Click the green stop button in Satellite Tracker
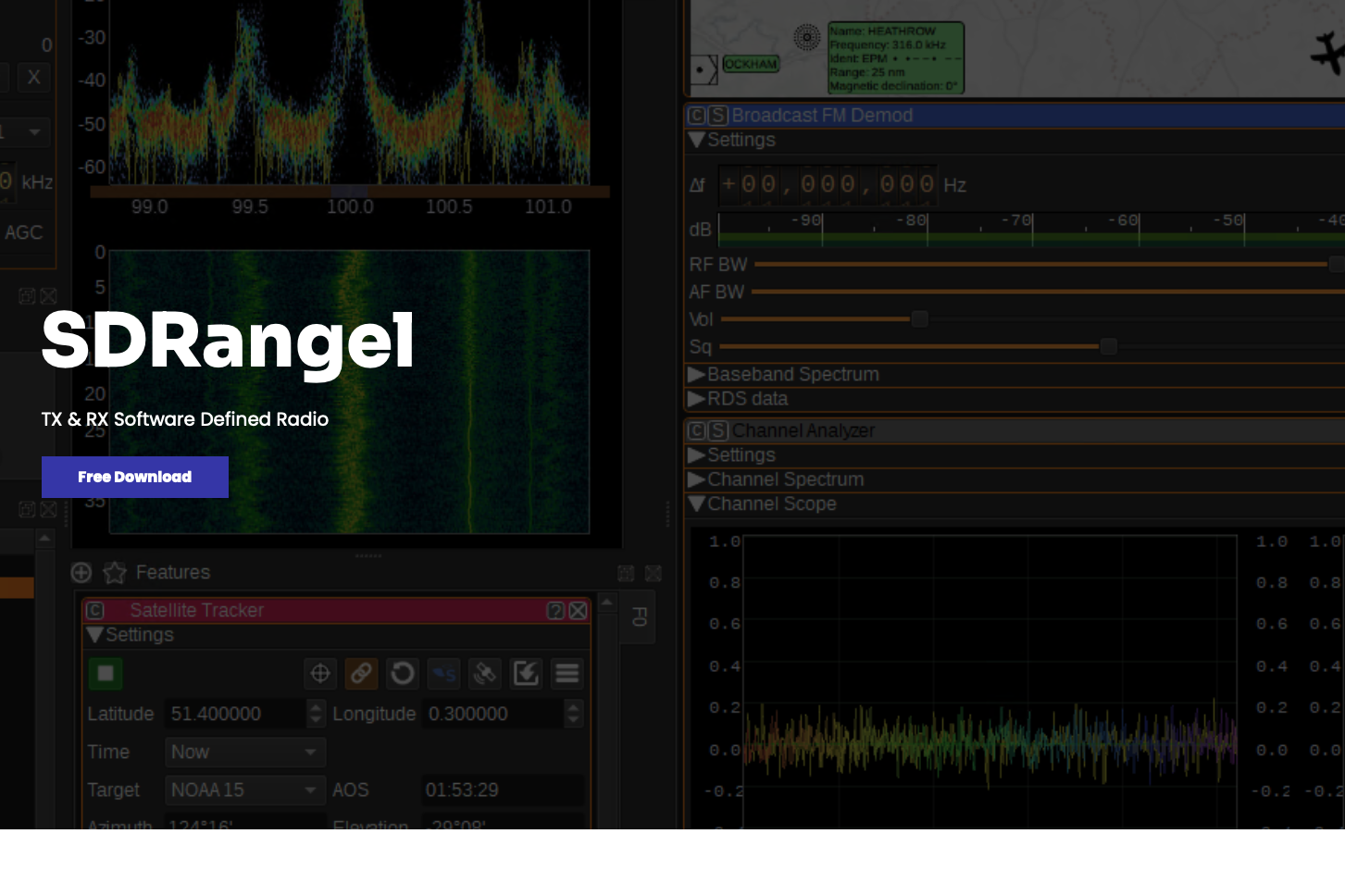Screen dimensions: 1345x896 coord(106,674)
